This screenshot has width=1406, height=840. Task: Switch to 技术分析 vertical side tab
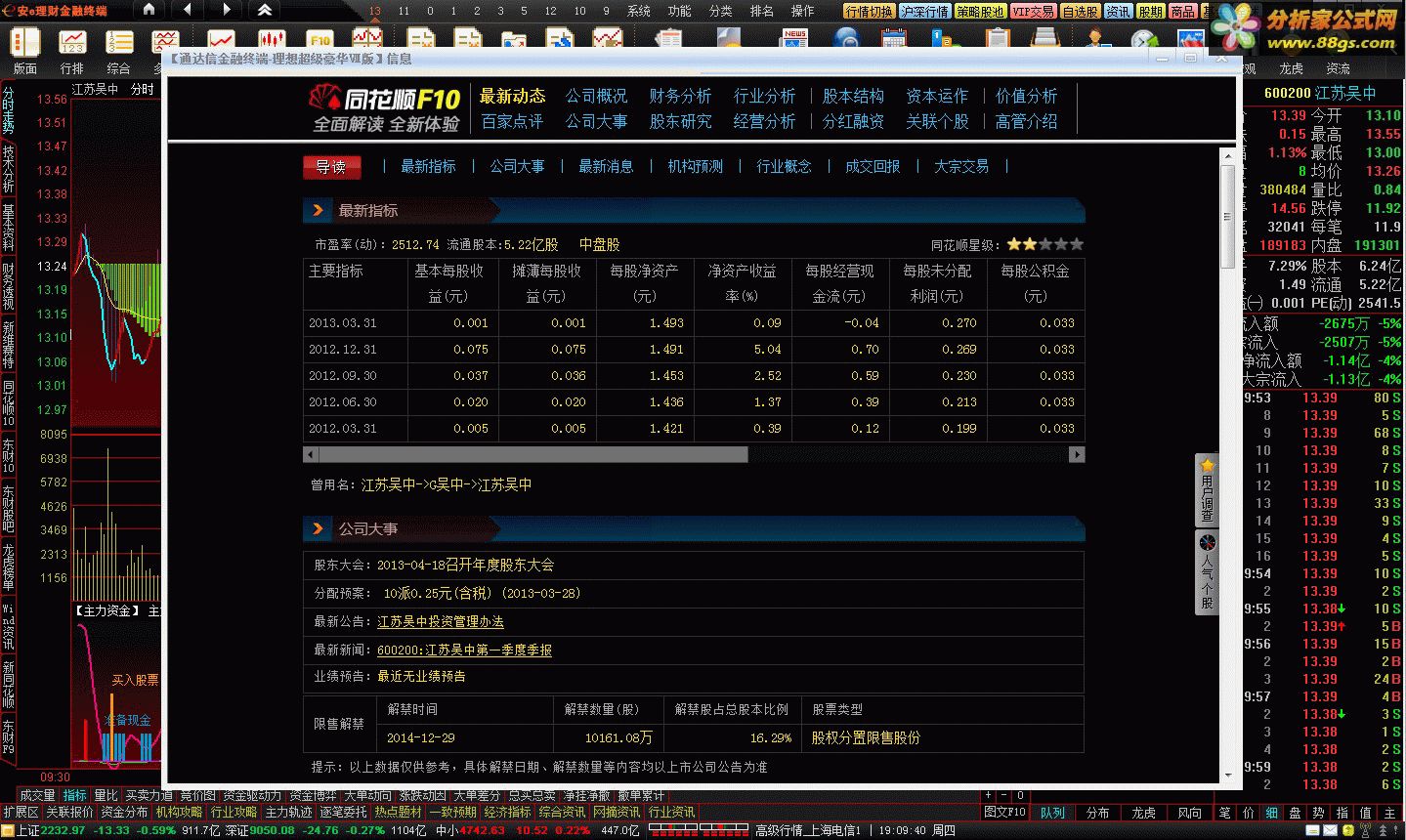[8, 169]
